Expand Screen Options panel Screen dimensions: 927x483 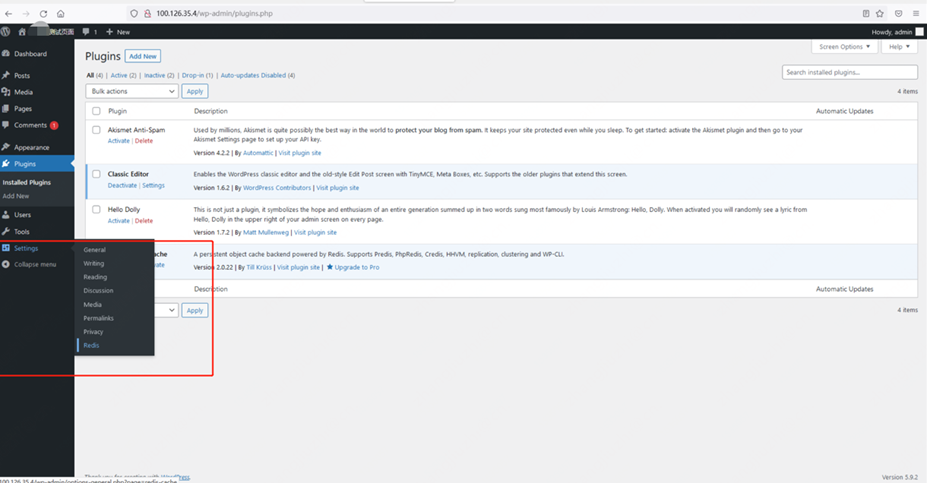coord(844,47)
